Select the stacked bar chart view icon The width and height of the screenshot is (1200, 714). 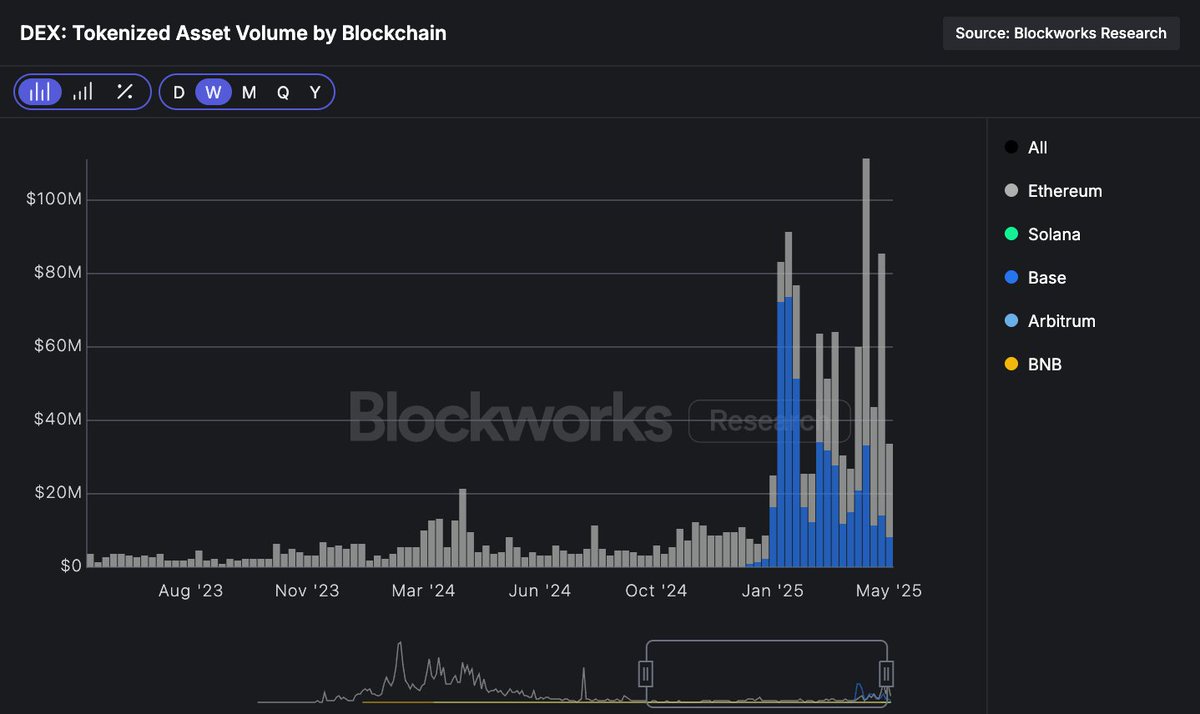point(40,92)
